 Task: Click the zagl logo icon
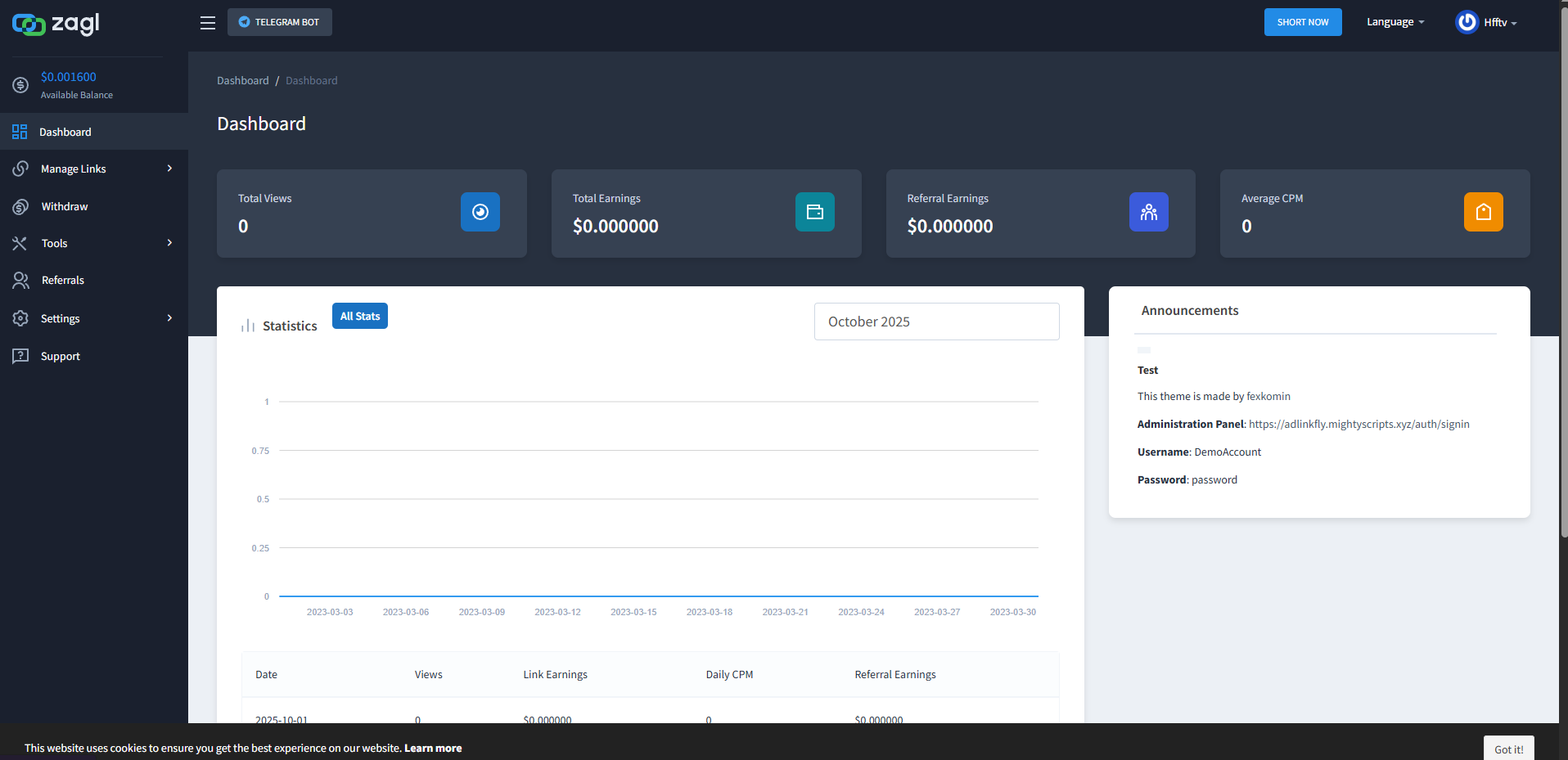(29, 25)
